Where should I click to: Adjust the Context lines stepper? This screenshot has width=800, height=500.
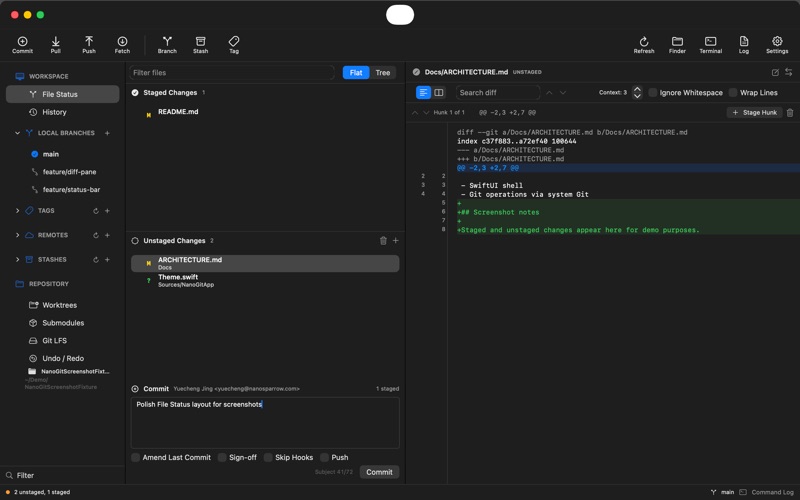tap(637, 92)
